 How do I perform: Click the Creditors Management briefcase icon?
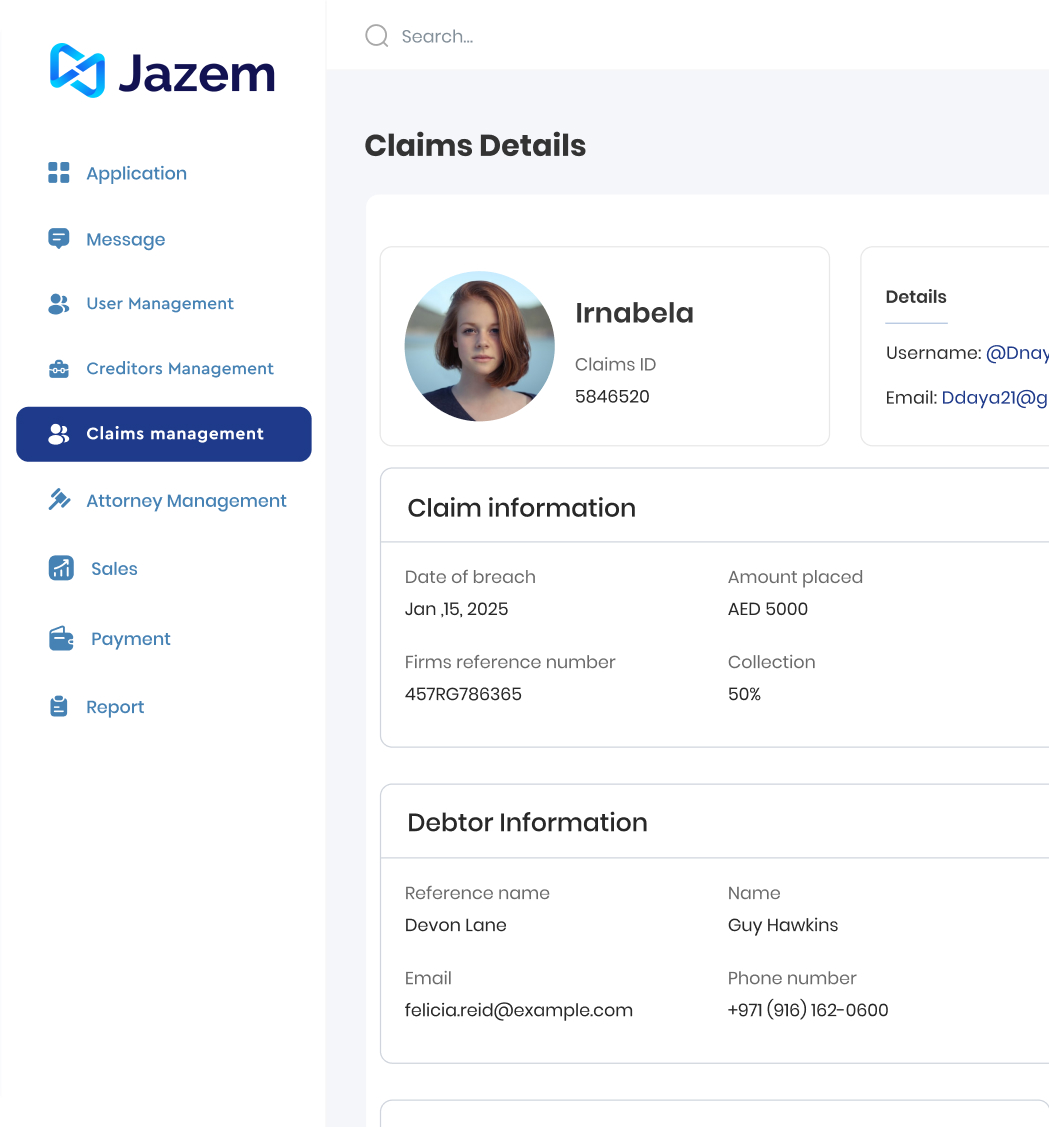pyautogui.click(x=59, y=369)
